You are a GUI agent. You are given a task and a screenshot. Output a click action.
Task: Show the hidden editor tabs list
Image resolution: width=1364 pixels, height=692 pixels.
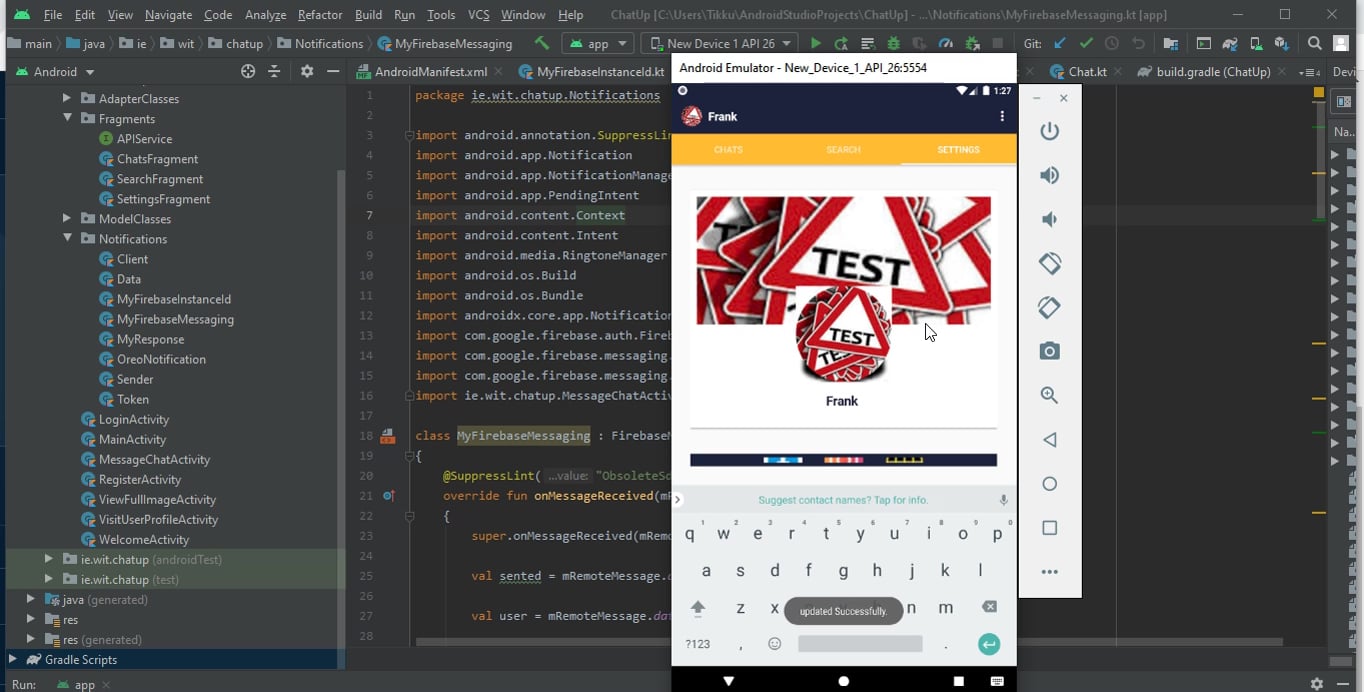point(1308,72)
